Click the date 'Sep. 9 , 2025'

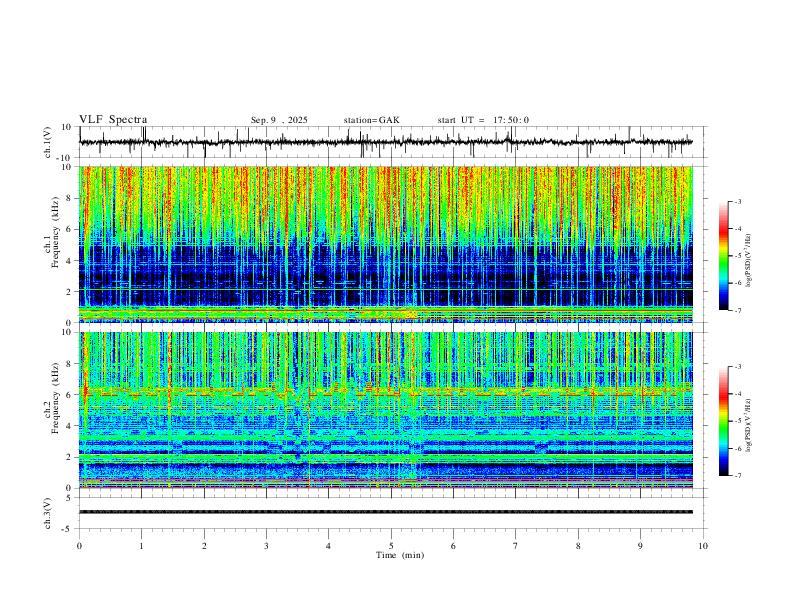point(279,120)
